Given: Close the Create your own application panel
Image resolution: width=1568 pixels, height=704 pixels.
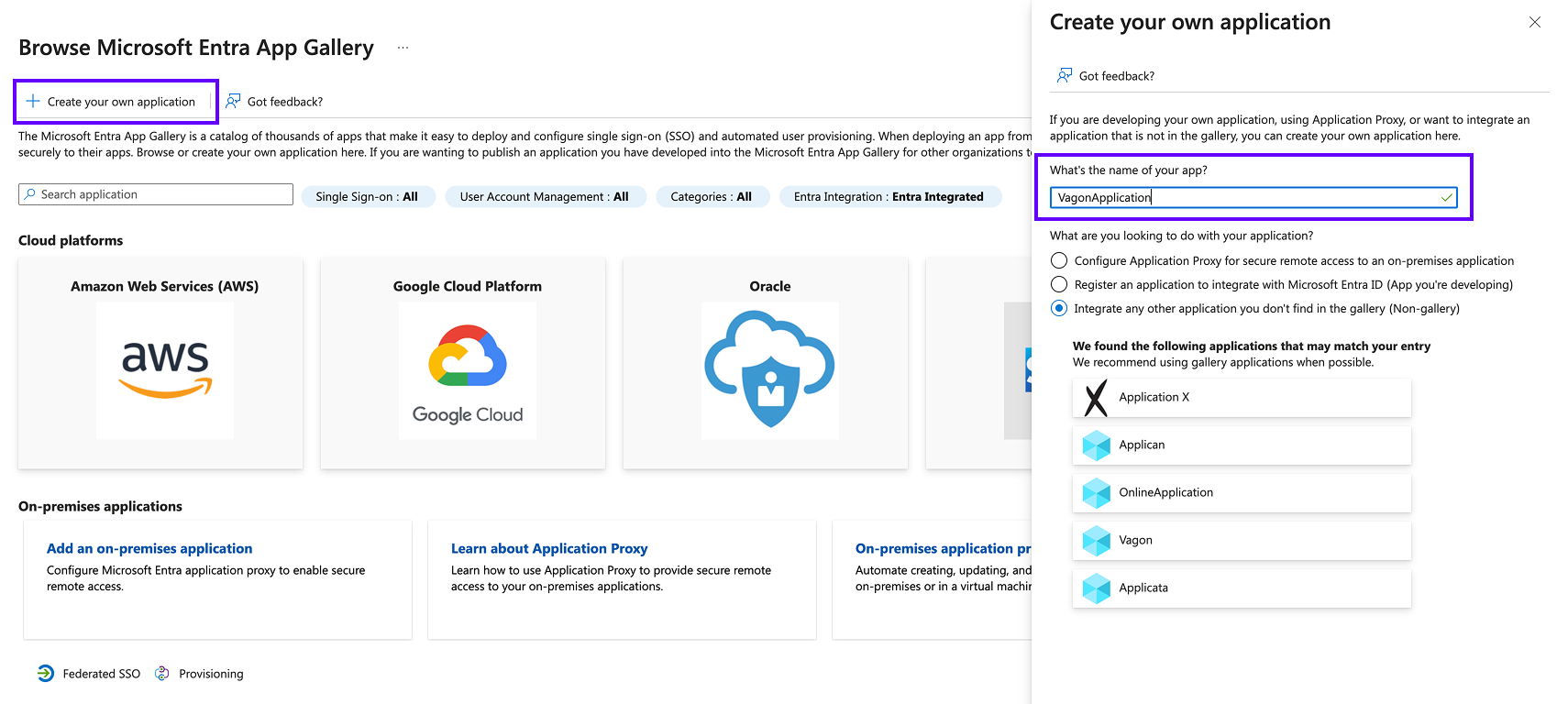Looking at the screenshot, I should point(1535,22).
